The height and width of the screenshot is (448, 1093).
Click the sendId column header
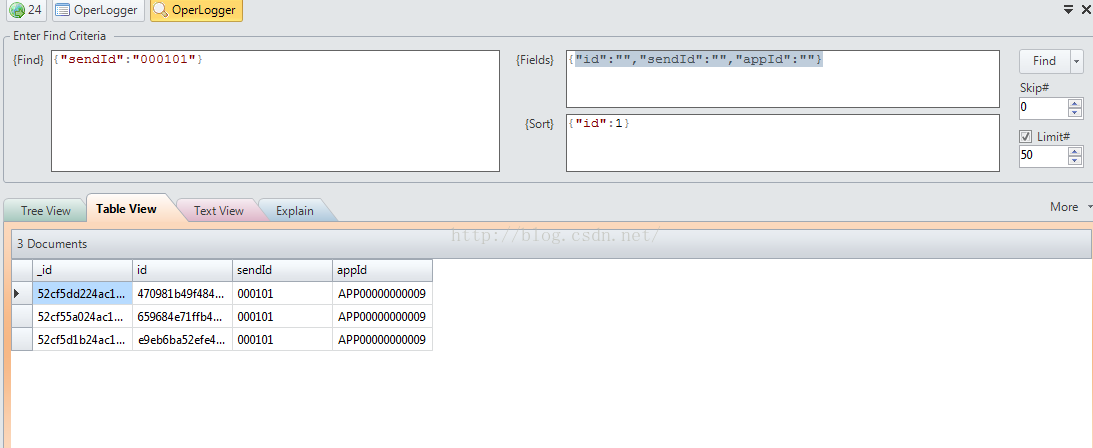[x=282, y=270]
